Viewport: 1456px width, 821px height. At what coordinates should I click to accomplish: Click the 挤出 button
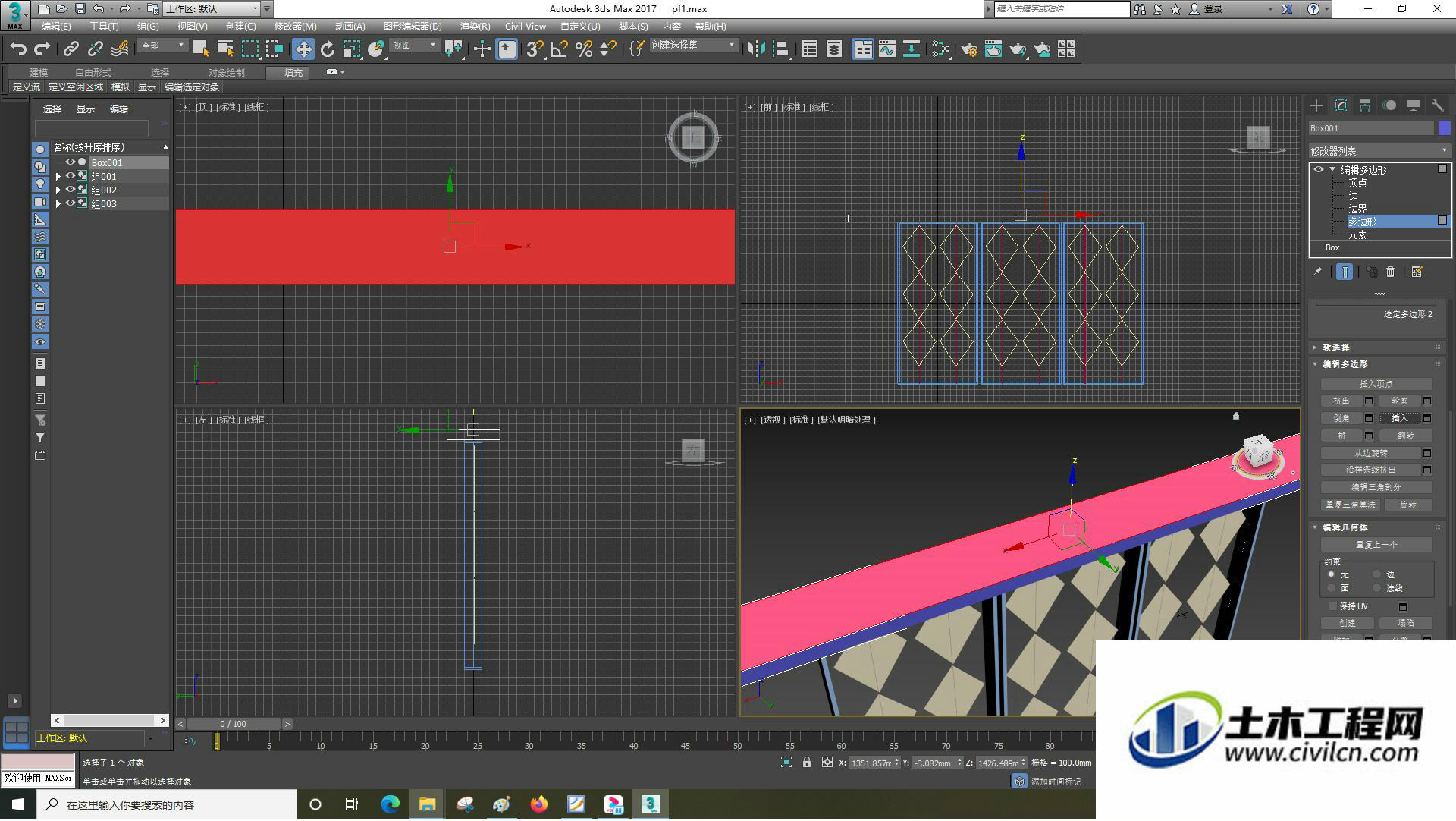(x=1341, y=401)
